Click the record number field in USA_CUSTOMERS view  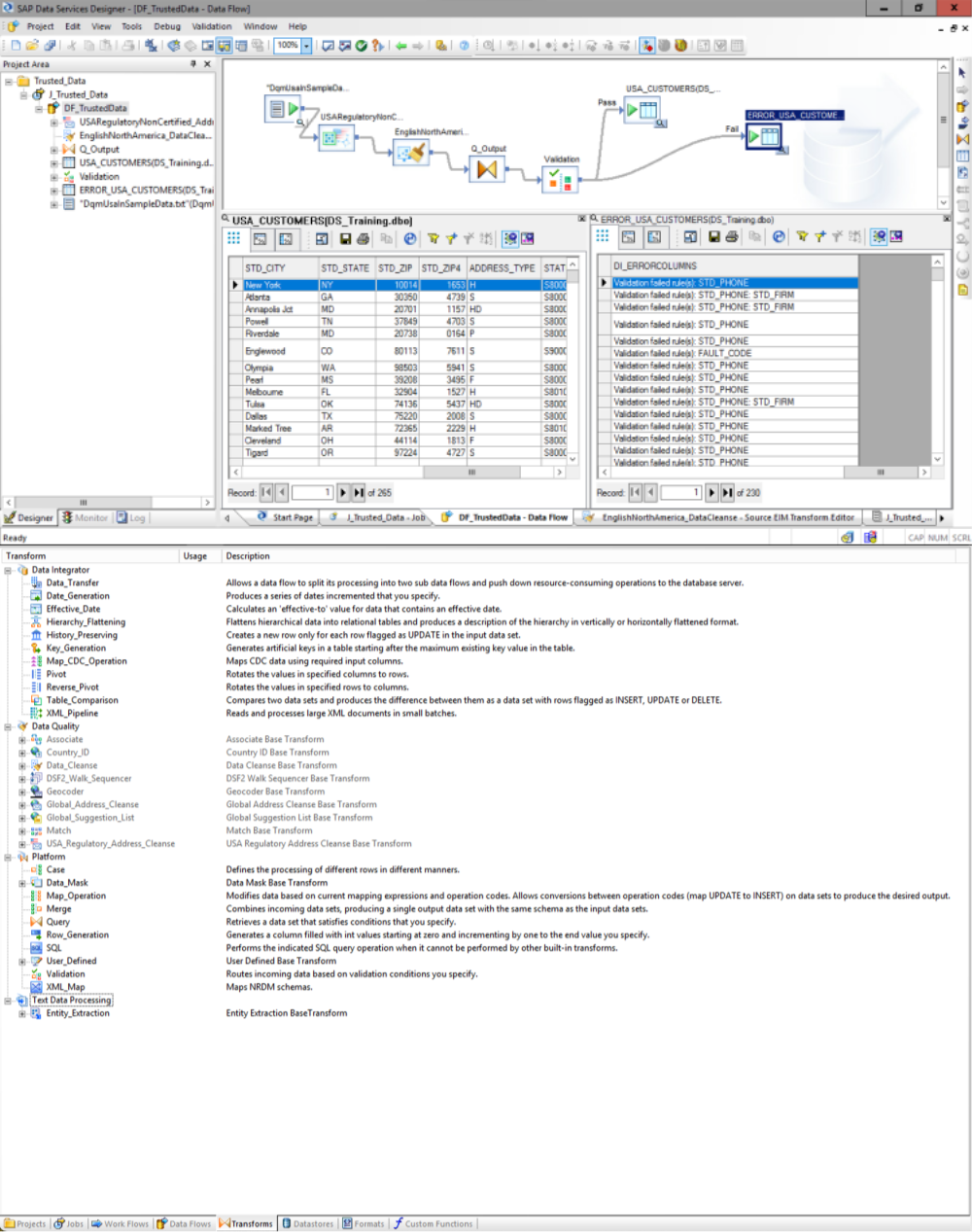pos(313,493)
